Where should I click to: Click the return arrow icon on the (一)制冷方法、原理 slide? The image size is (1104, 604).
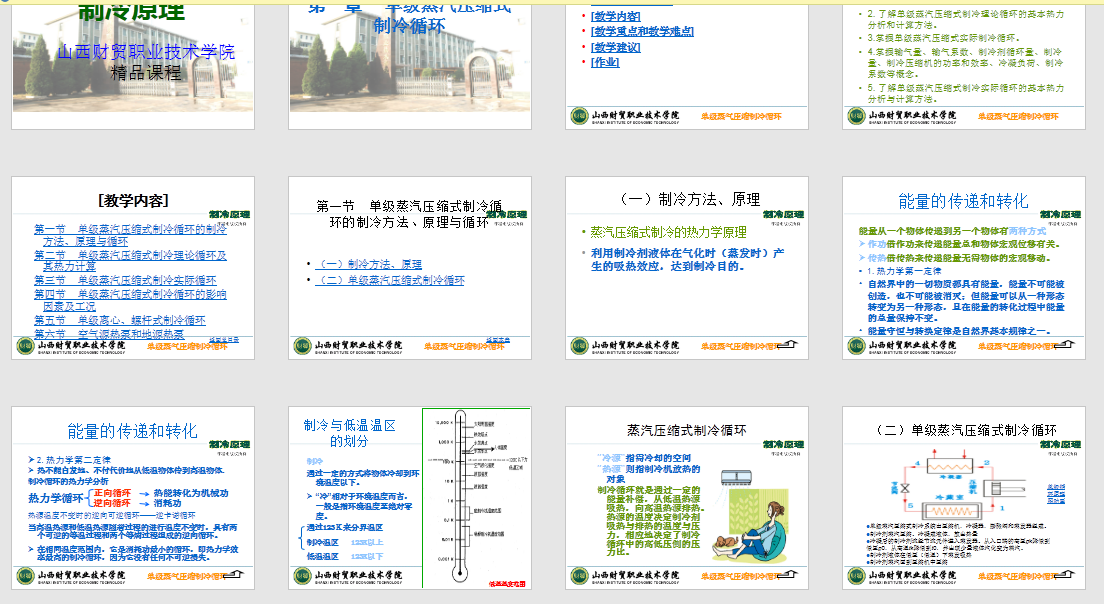pyautogui.click(x=786, y=344)
